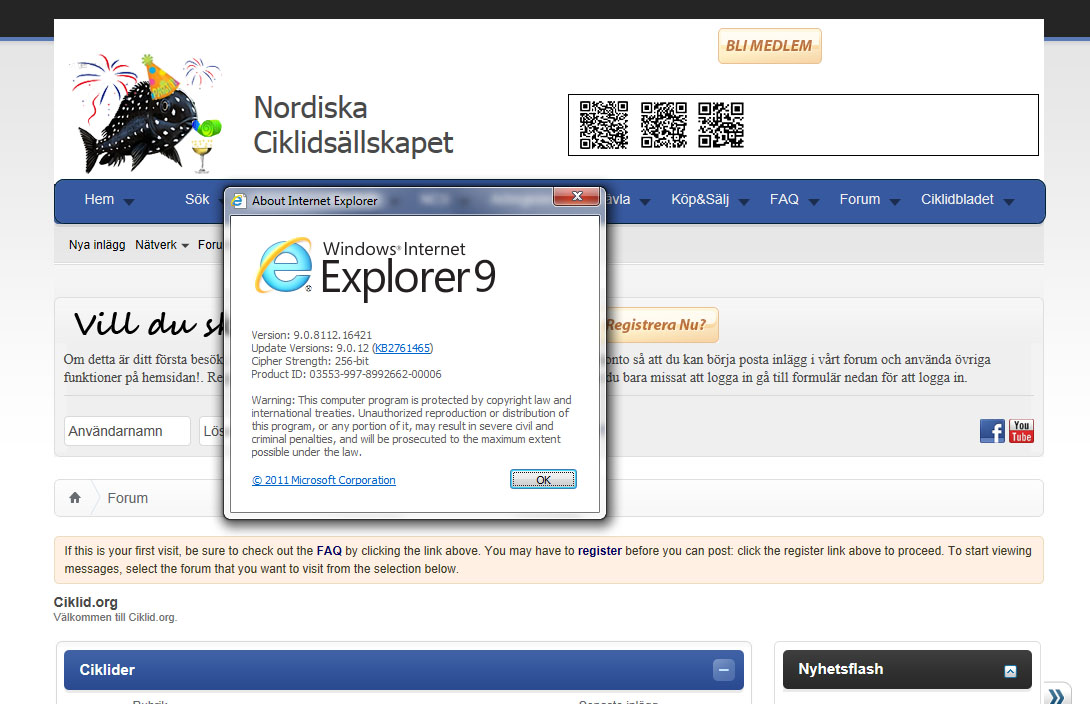Click the third QR code

[x=721, y=125]
